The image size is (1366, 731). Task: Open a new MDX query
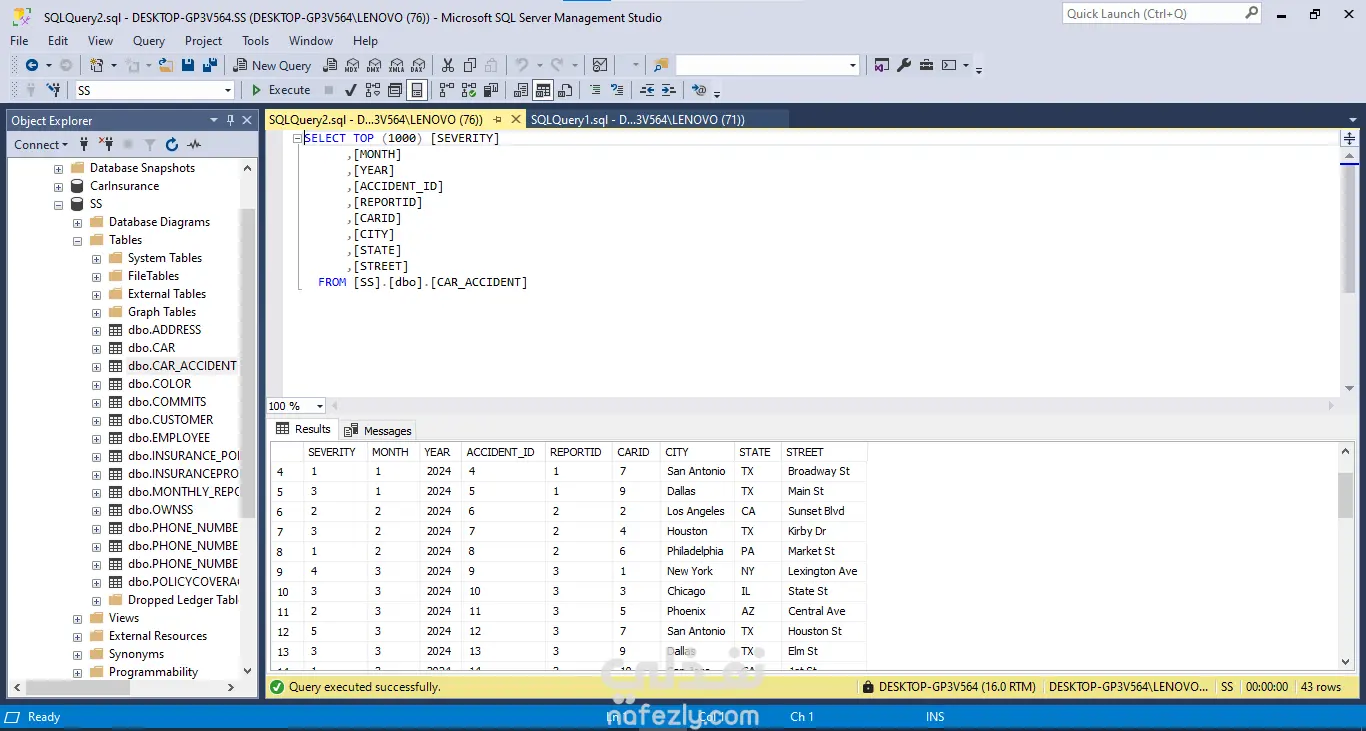click(352, 65)
